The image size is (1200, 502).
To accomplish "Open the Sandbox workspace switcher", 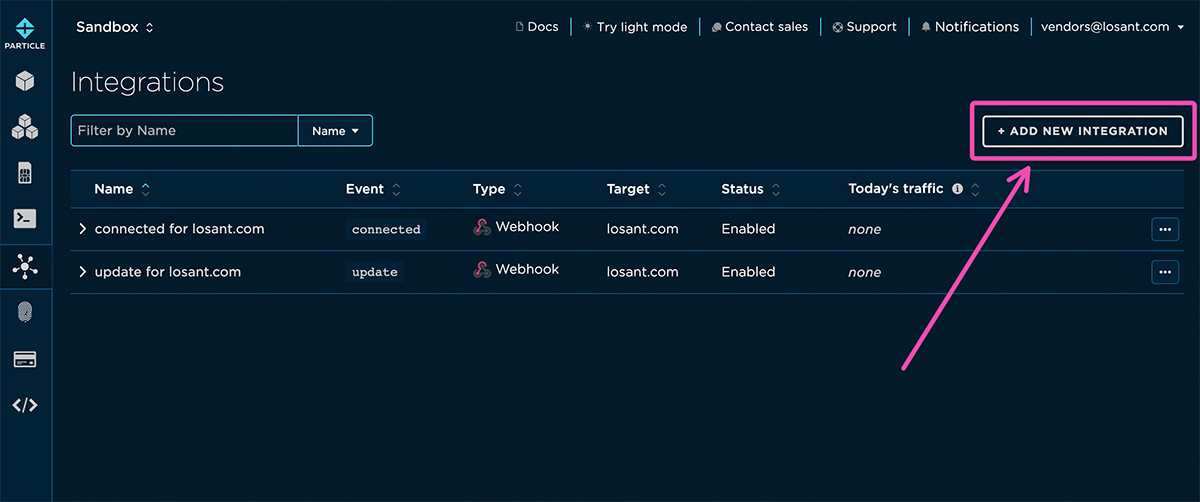I will (x=115, y=27).
